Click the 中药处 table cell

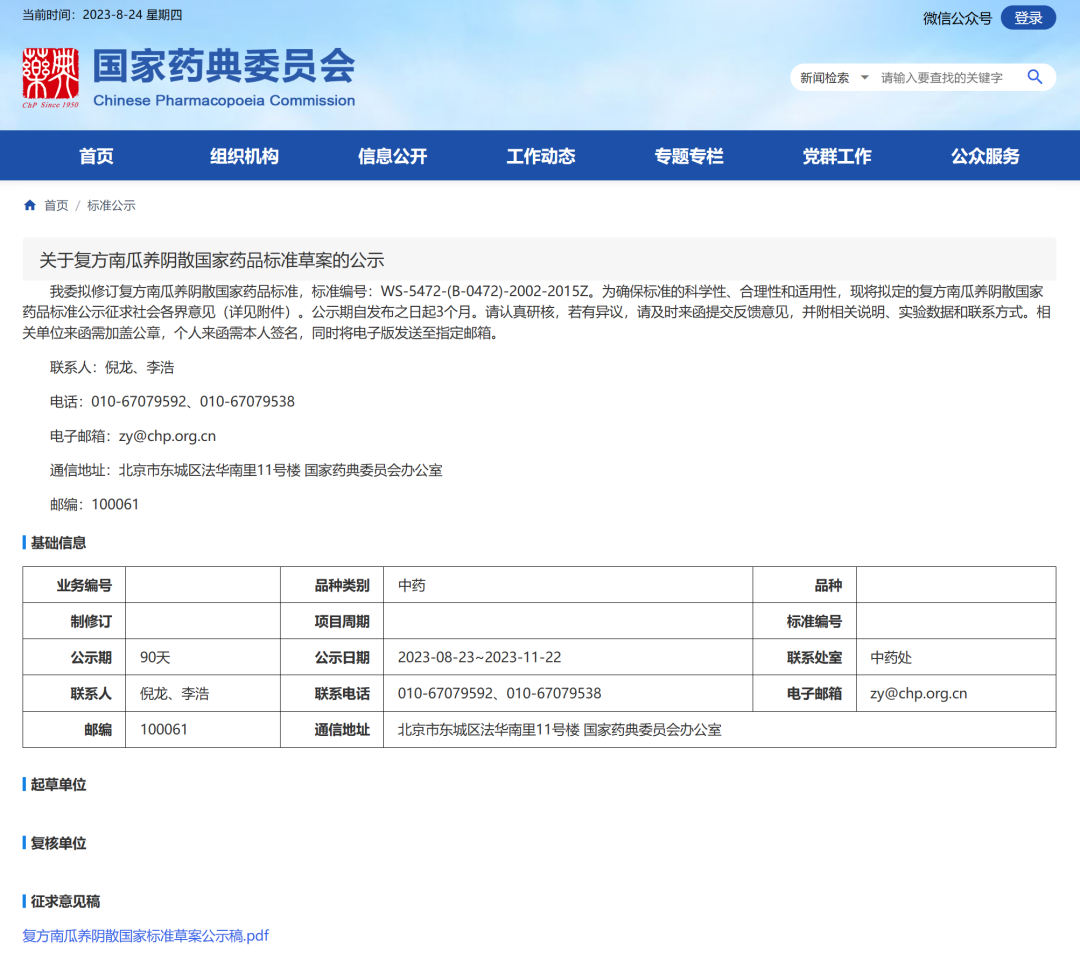[x=956, y=657]
